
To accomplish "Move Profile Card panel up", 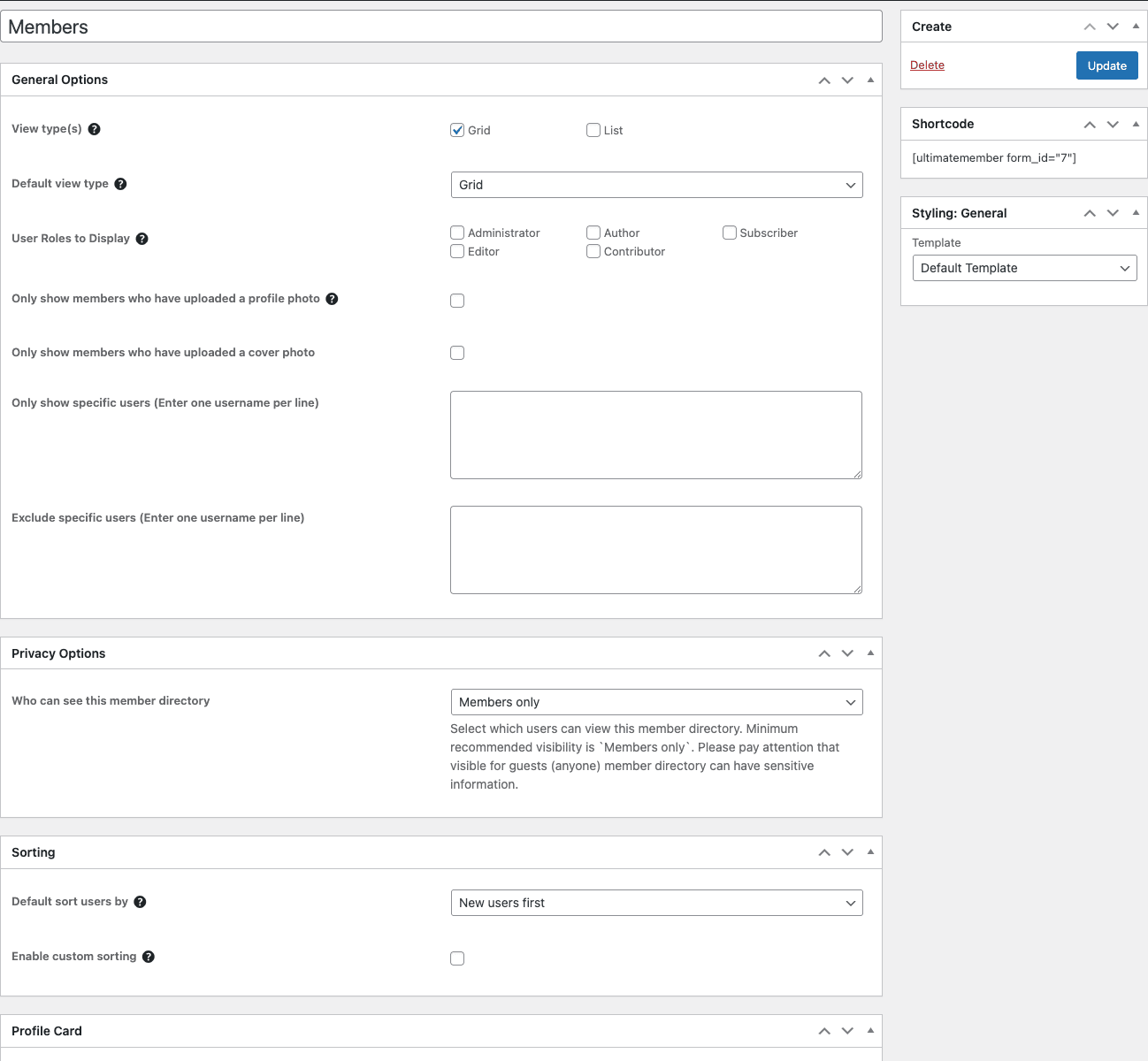I will (824, 1031).
